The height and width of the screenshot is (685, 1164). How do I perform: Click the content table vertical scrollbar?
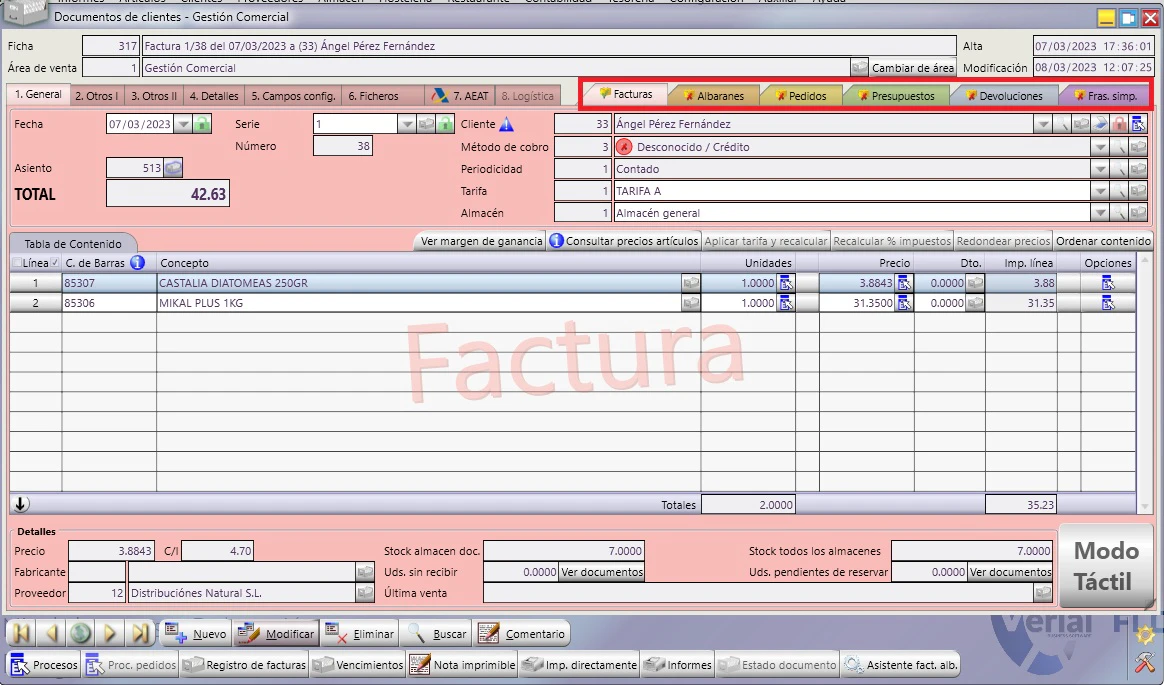coord(1145,382)
